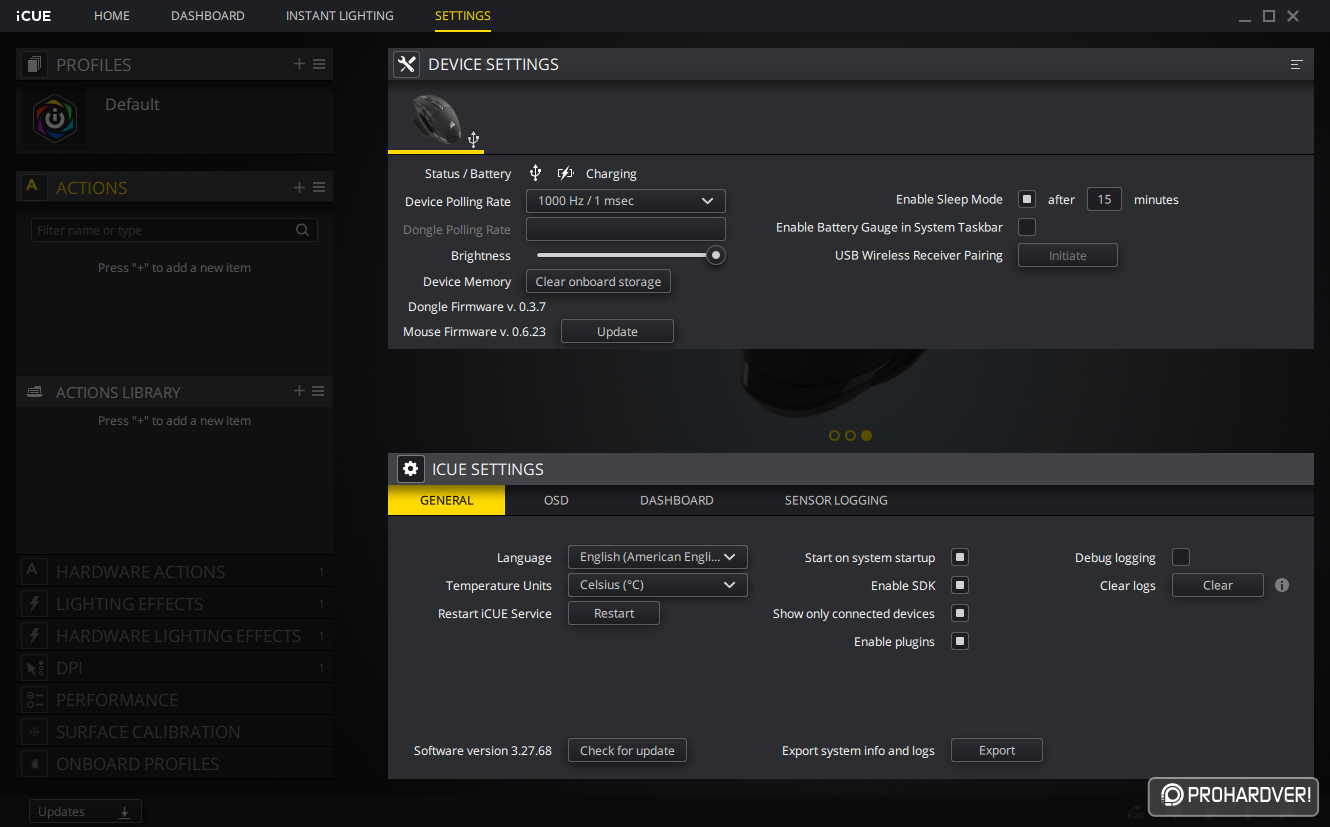Expand the Performance section
The width and height of the screenshot is (1330, 827).
point(174,699)
